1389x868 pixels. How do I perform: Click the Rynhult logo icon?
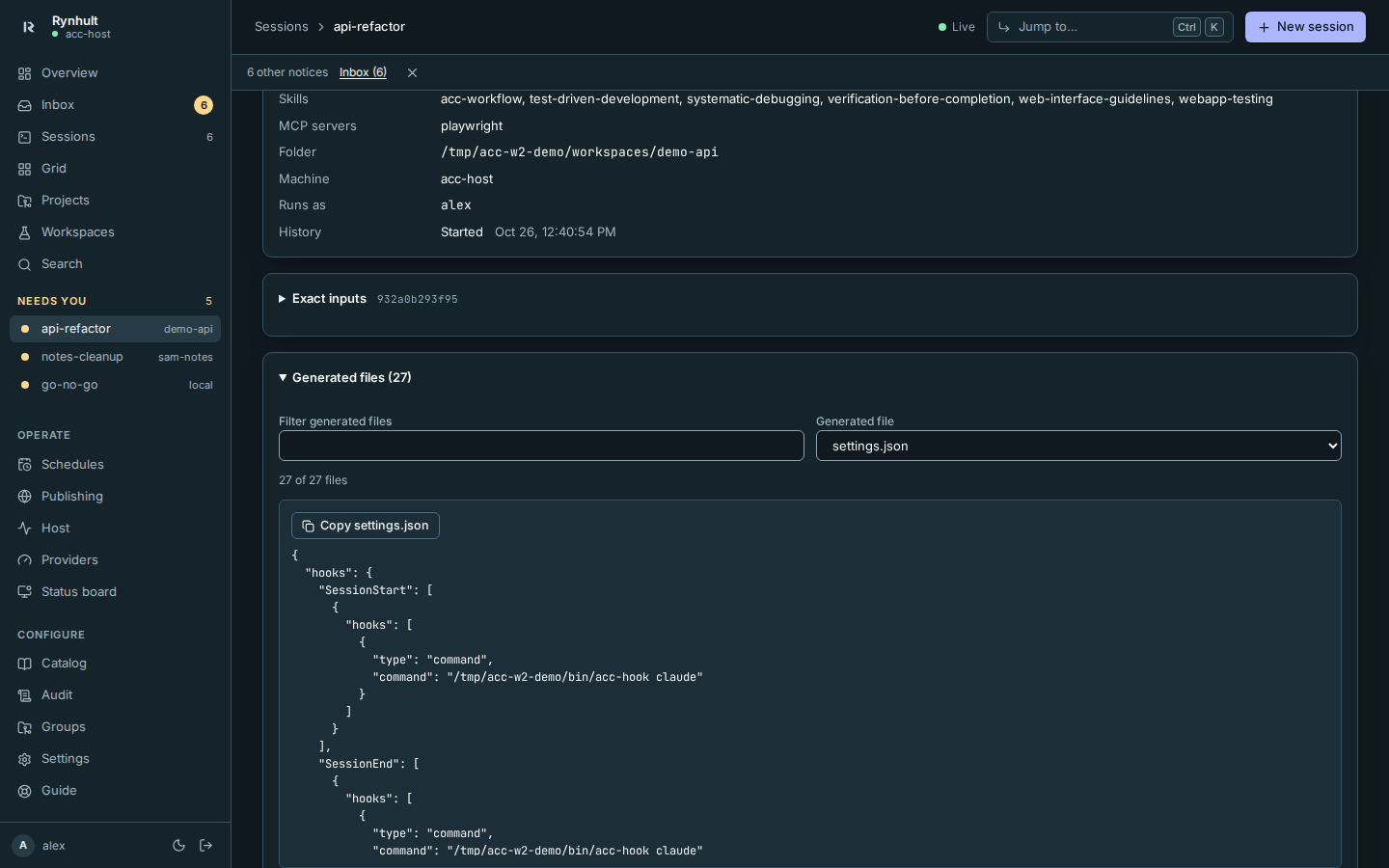click(x=29, y=27)
